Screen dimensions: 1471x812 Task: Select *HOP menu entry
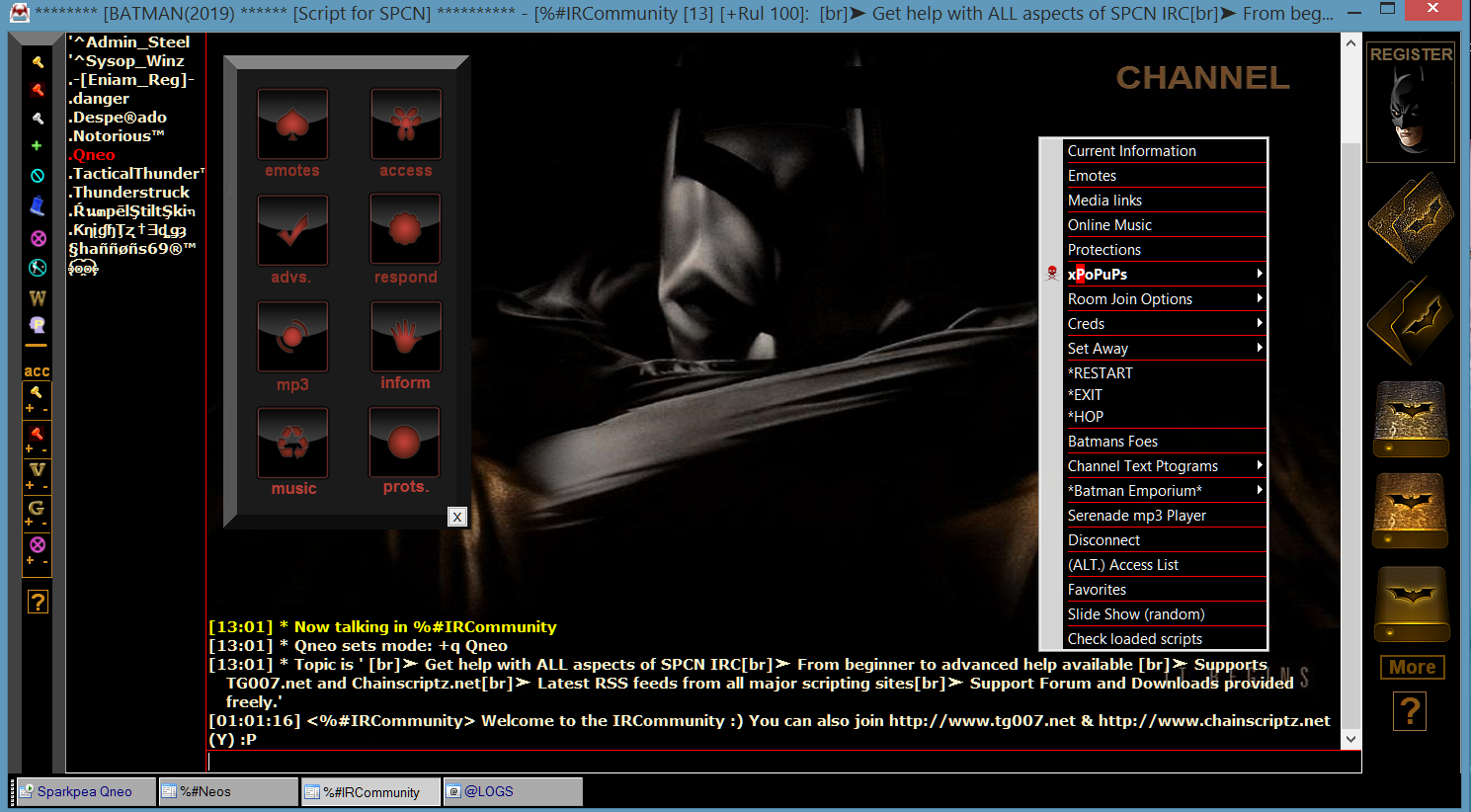coord(1166,416)
